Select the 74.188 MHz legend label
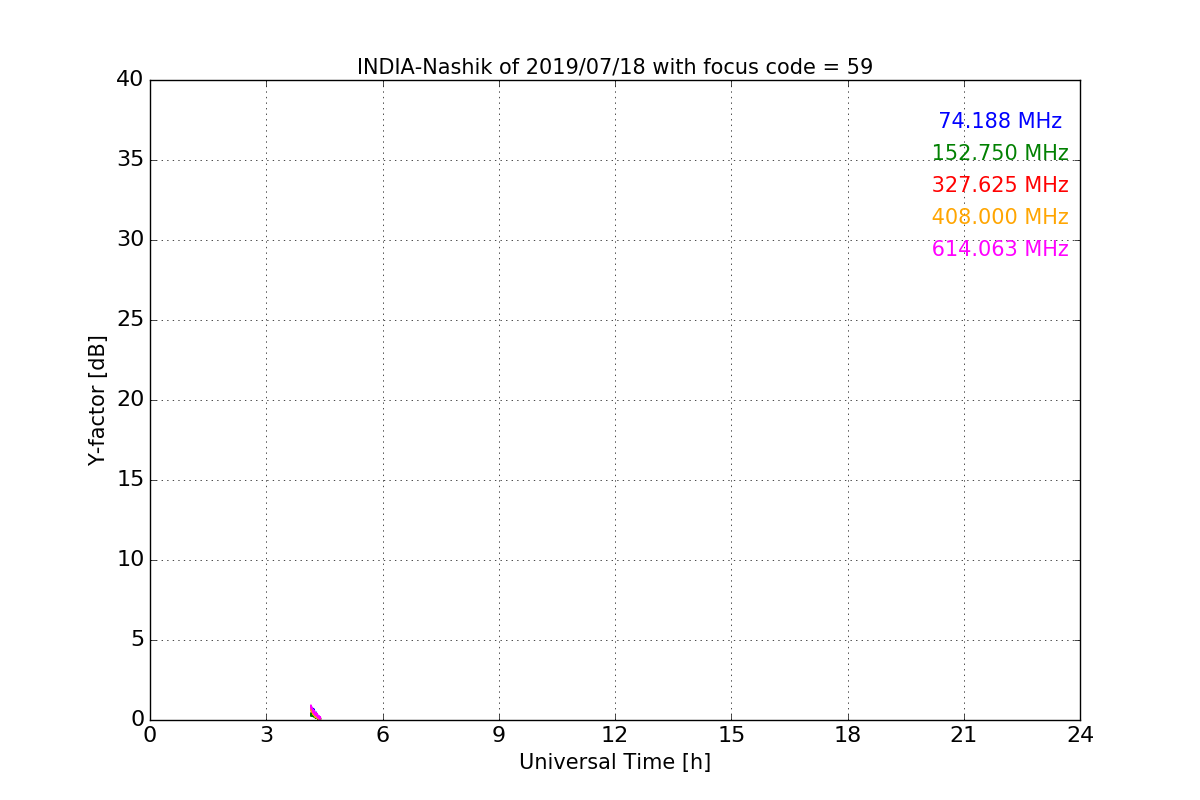 pyautogui.click(x=1000, y=121)
